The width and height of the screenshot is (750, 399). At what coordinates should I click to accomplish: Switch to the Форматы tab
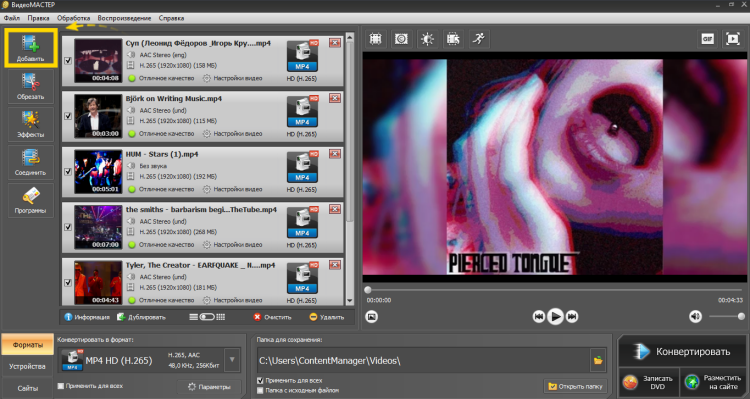27,344
